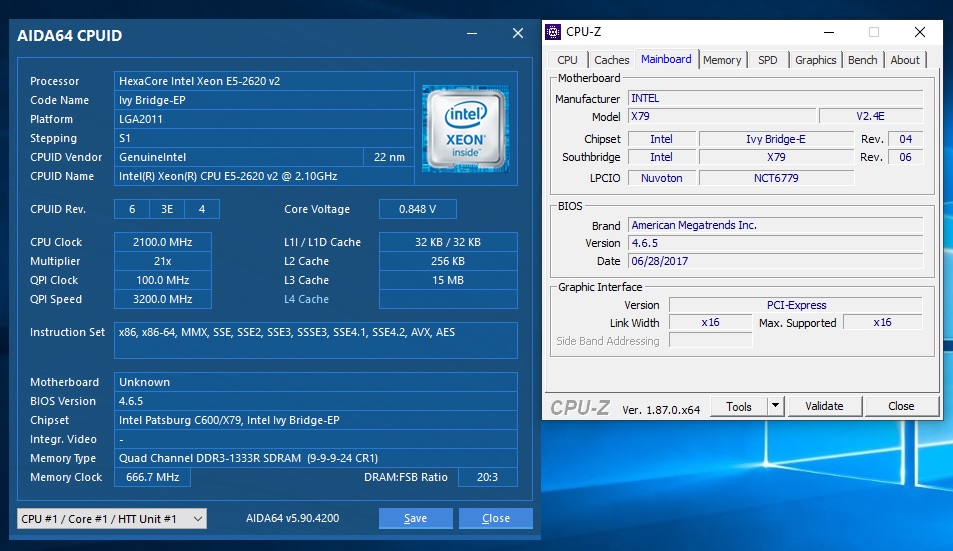Click the Model field X79 in CPU-Z
The image size is (953, 551).
[x=721, y=116]
